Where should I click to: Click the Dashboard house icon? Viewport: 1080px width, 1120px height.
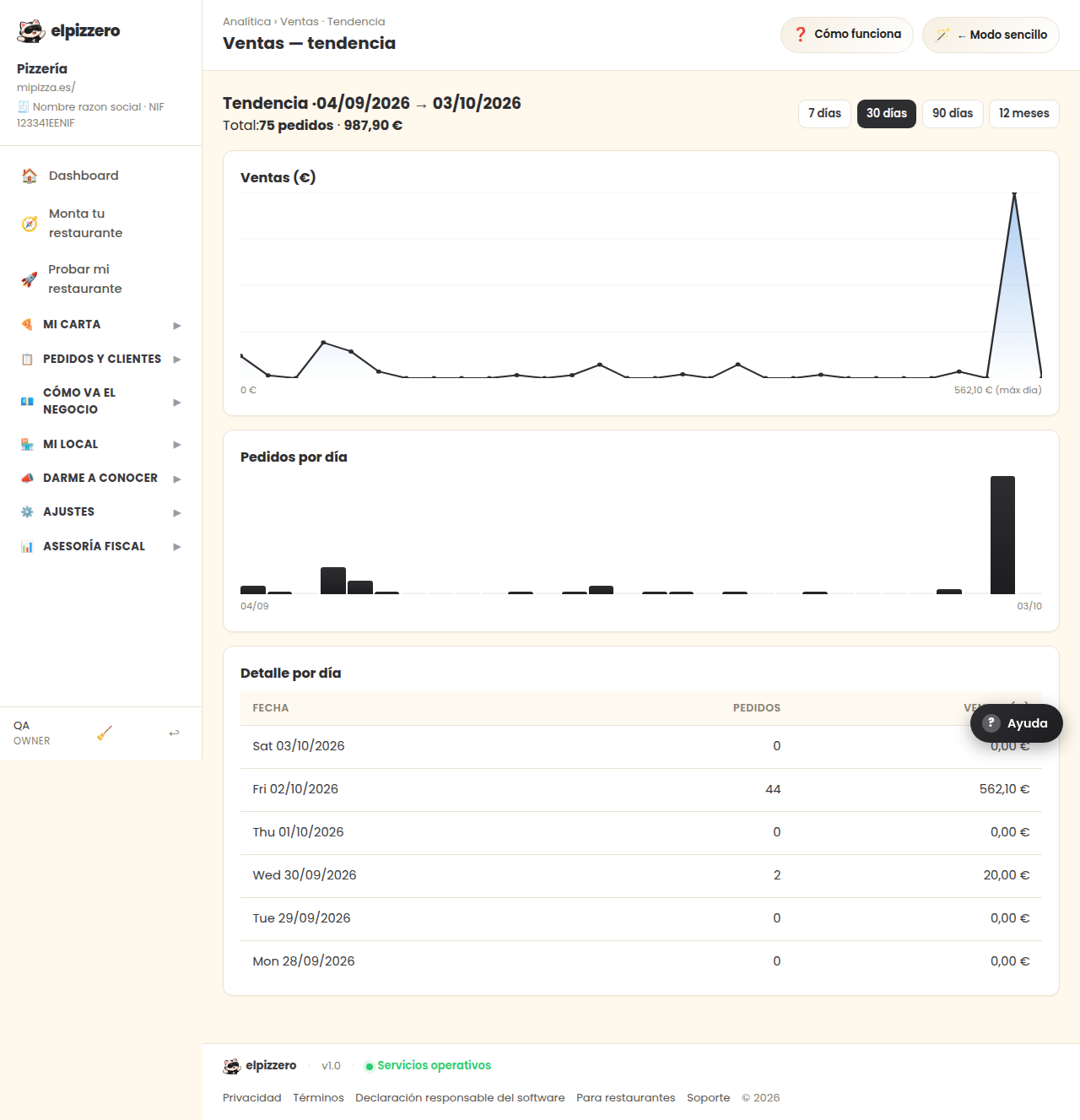click(30, 176)
